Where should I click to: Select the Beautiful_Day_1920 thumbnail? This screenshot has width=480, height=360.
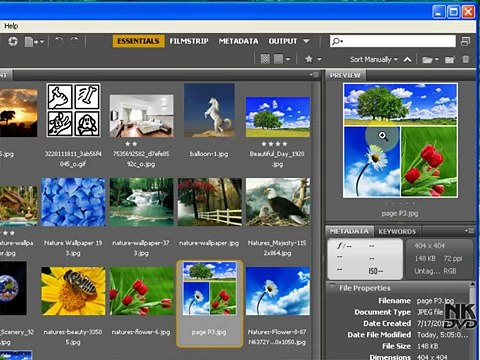tap(278, 117)
